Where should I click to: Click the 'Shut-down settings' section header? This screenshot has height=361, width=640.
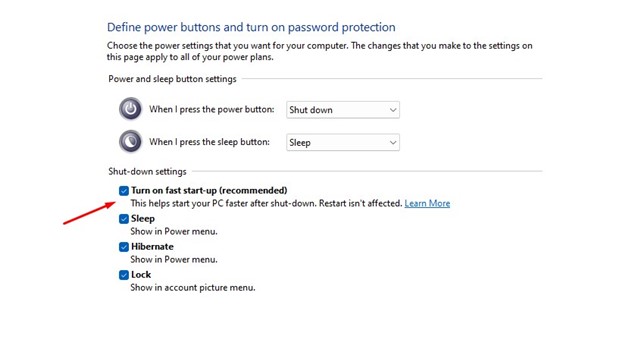(147, 172)
